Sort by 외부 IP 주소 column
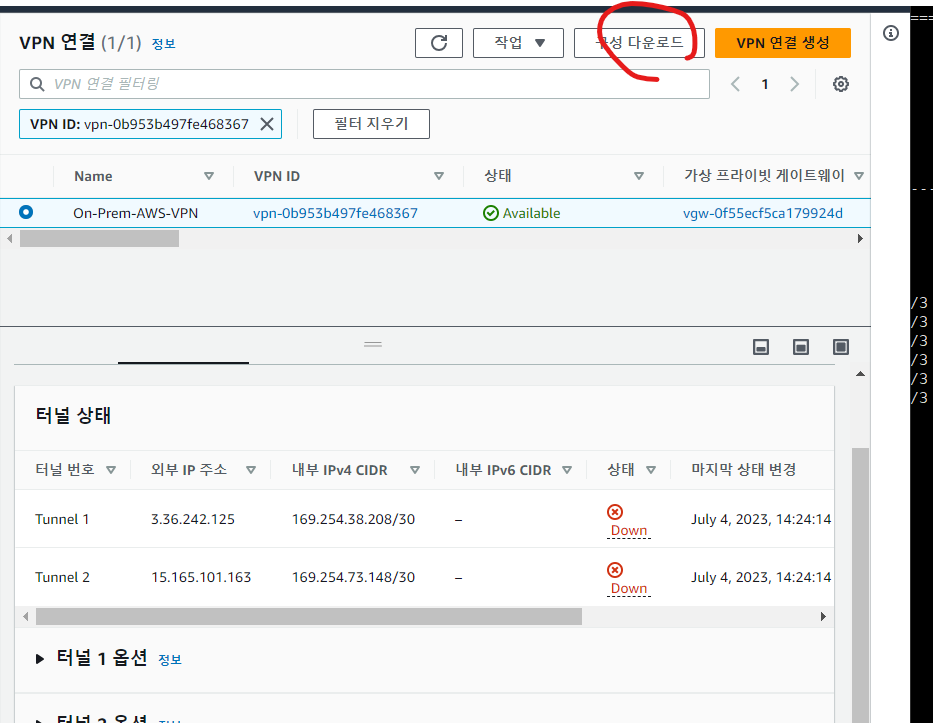 [x=251, y=470]
